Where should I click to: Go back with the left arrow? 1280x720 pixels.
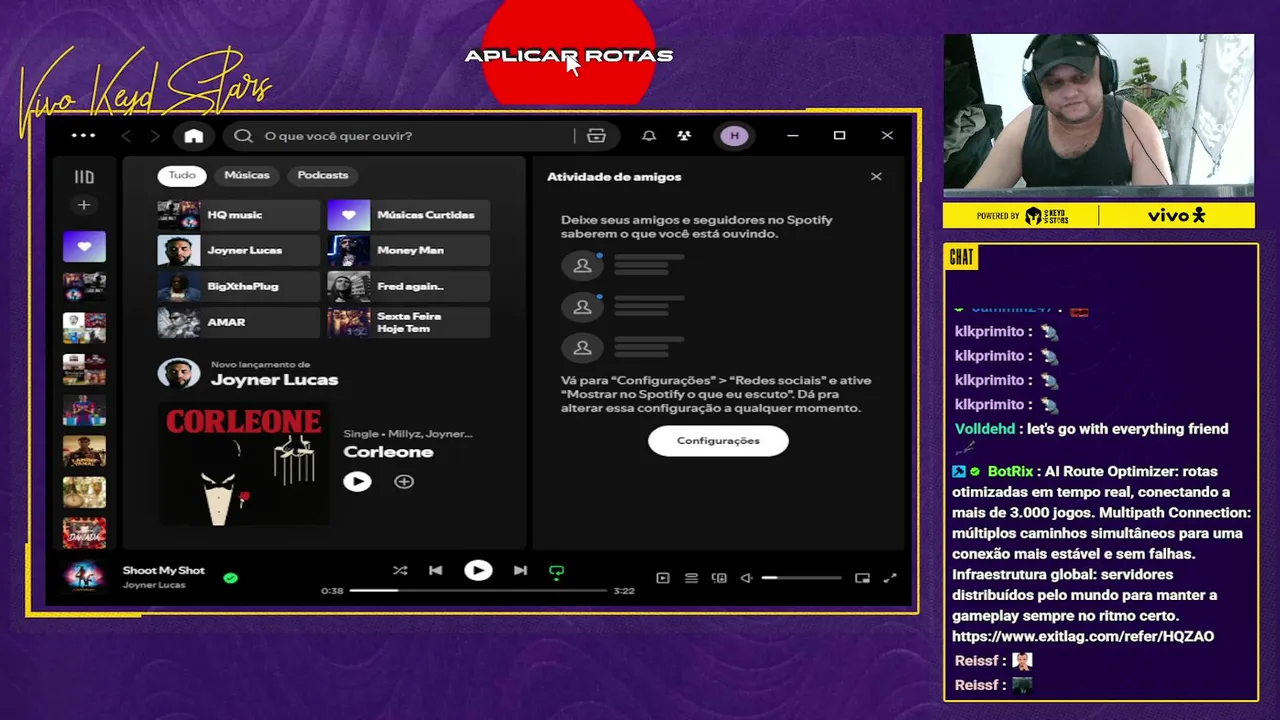(126, 136)
